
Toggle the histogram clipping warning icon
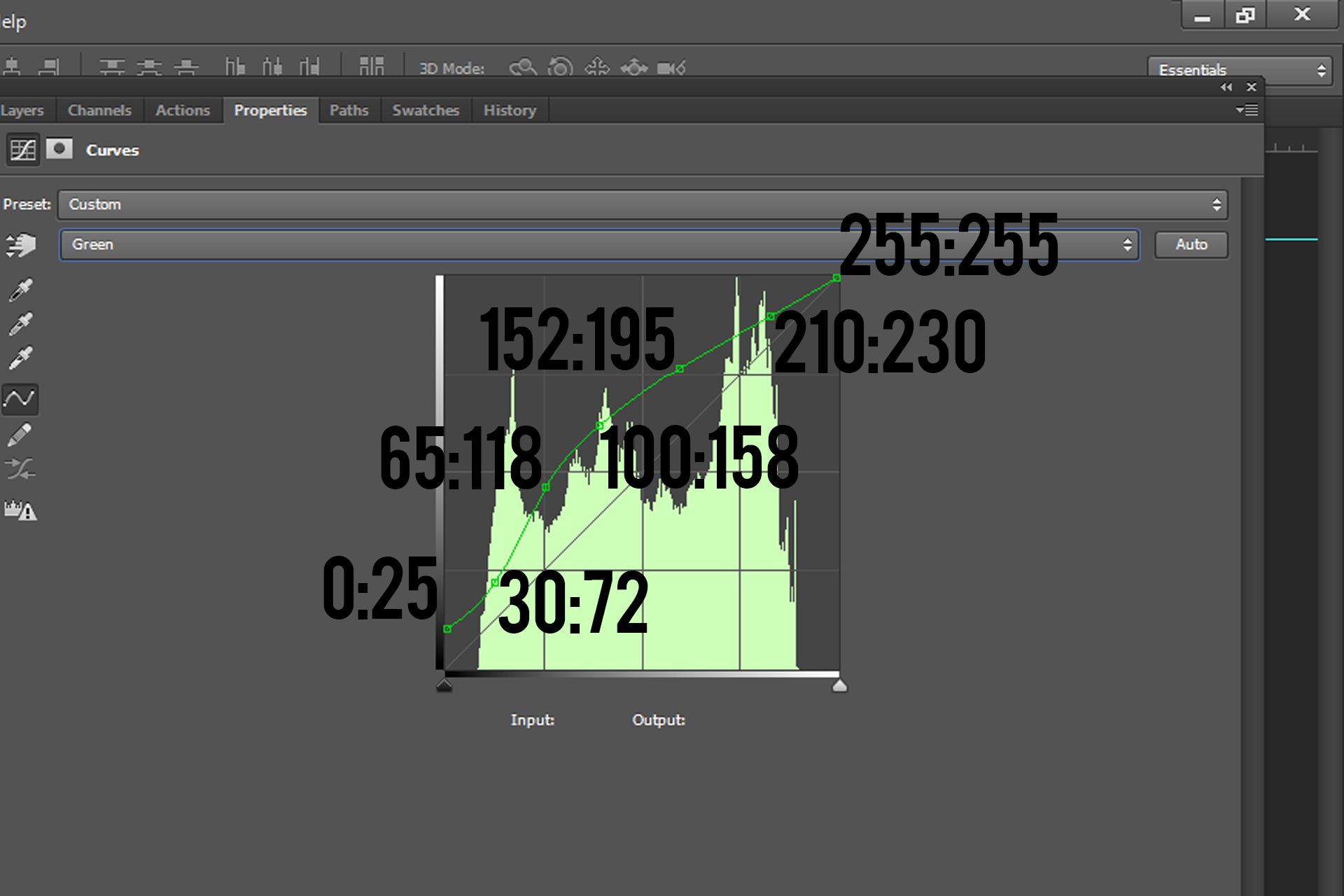[20, 510]
